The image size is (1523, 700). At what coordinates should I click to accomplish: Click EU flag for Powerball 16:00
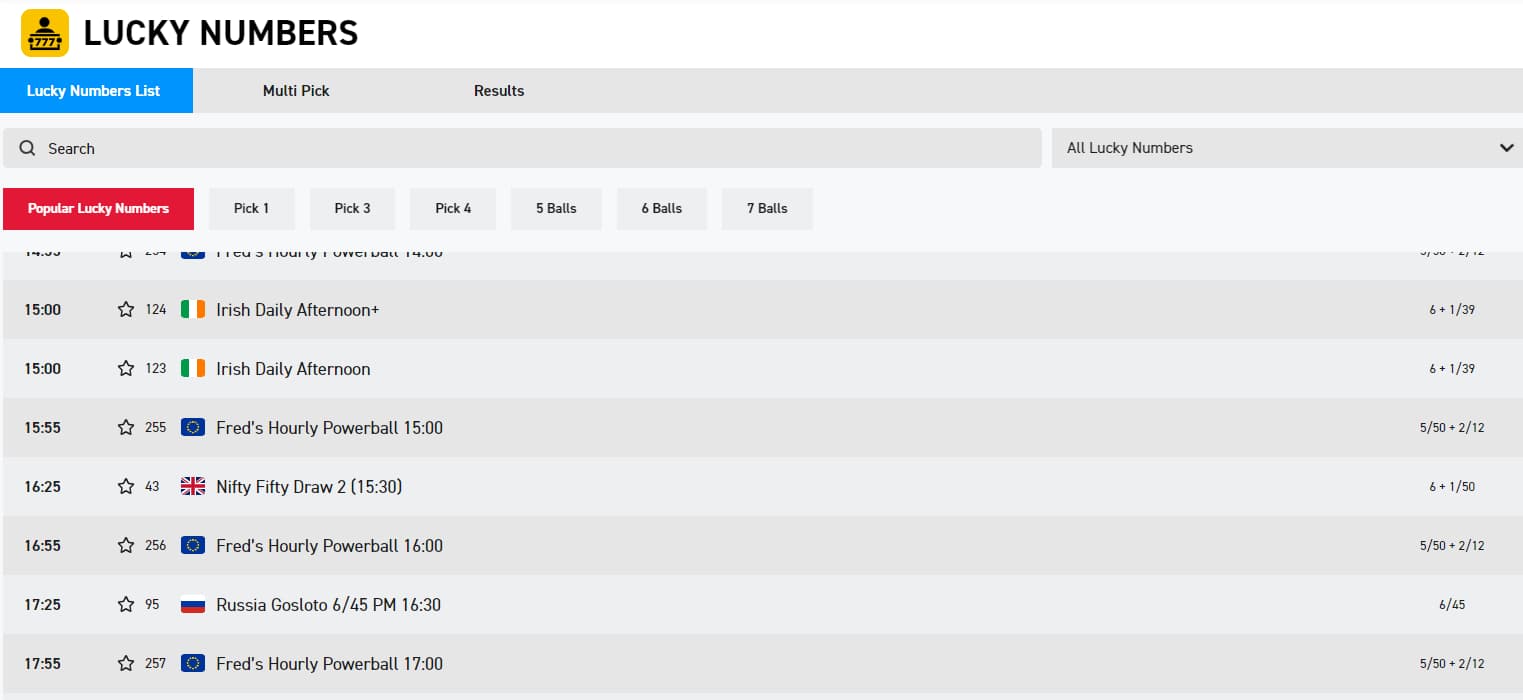click(x=193, y=546)
